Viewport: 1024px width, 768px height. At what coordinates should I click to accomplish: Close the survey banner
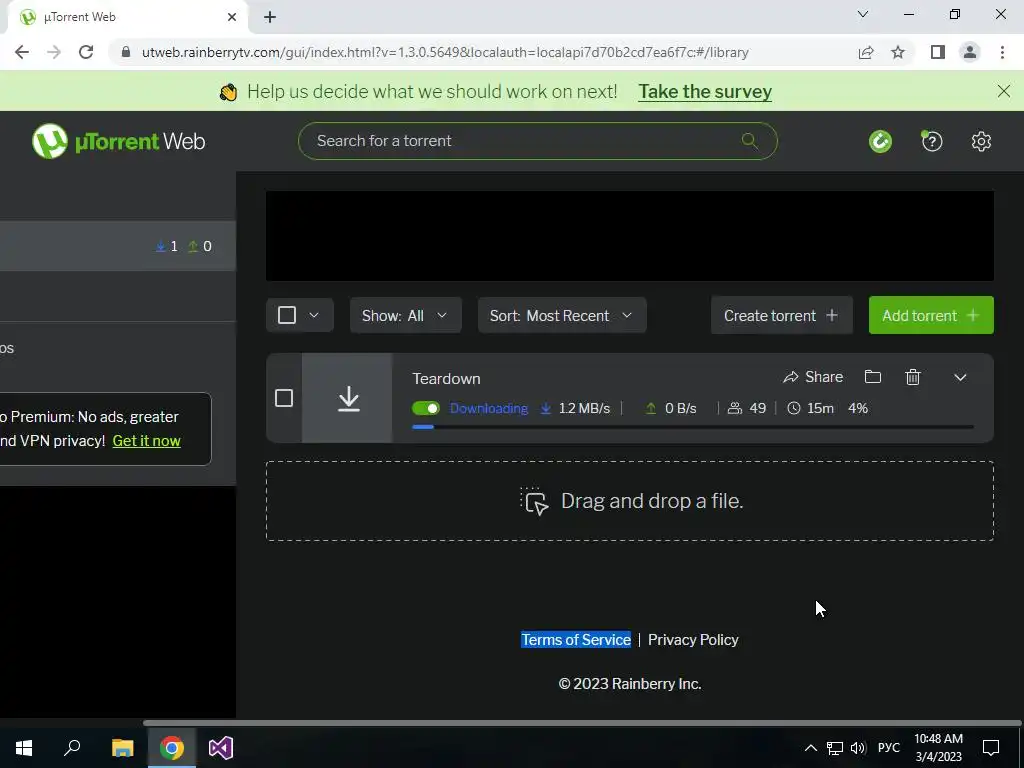point(1004,91)
